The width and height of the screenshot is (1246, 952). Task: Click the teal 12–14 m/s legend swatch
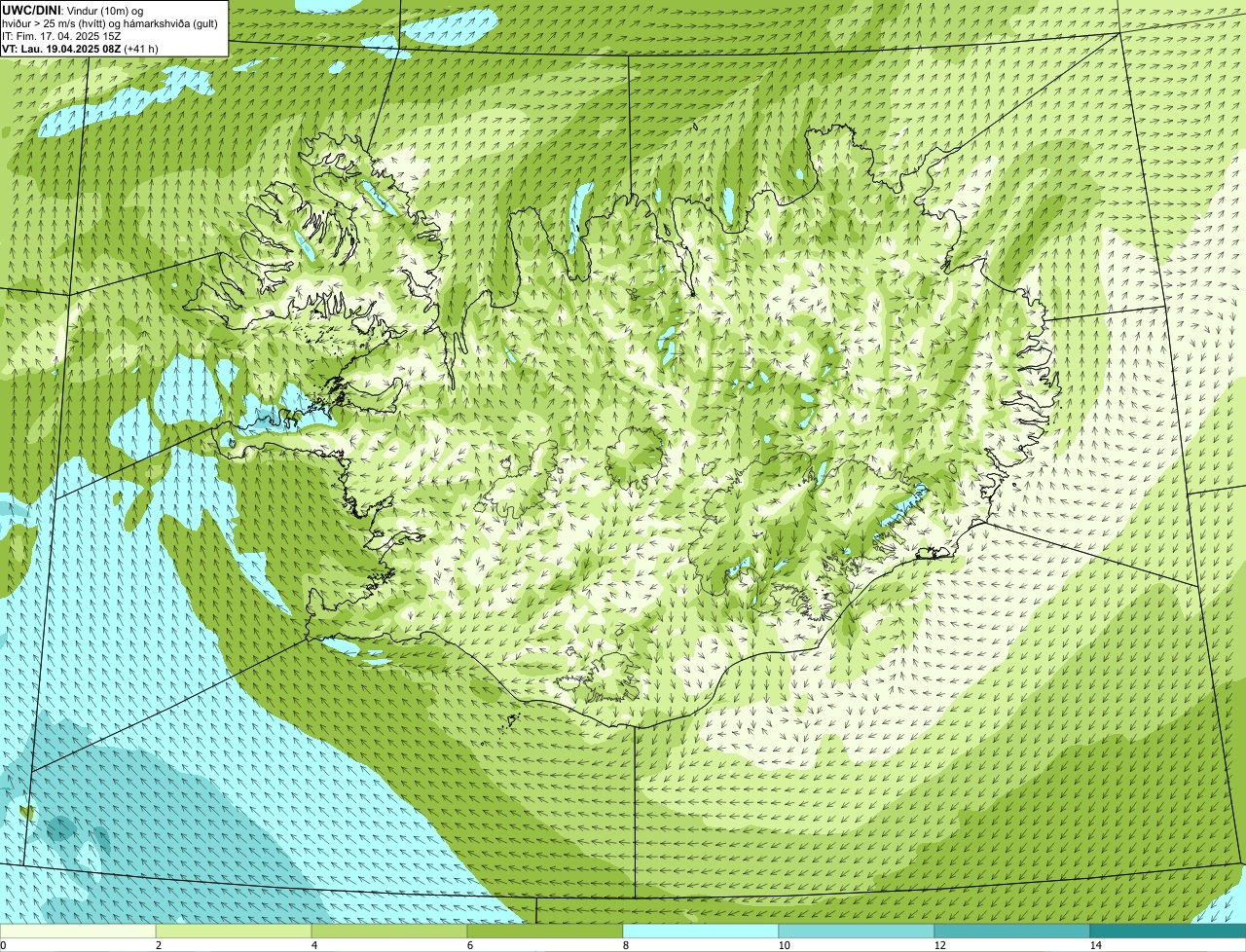pyautogui.click(x=1012, y=931)
